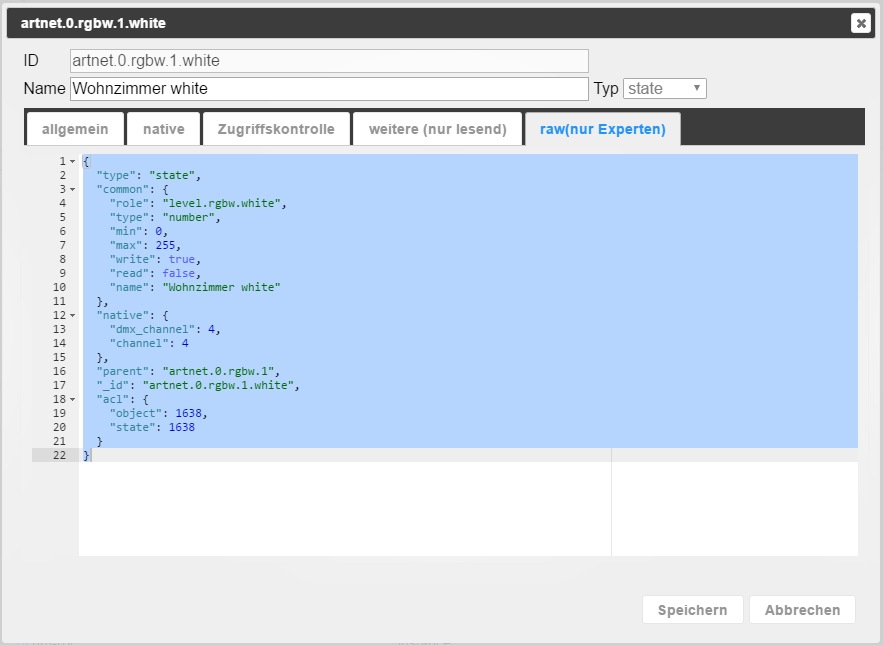883x645 pixels.
Task: Click the "name": "Wohnzimmer white" line
Action: 195,287
